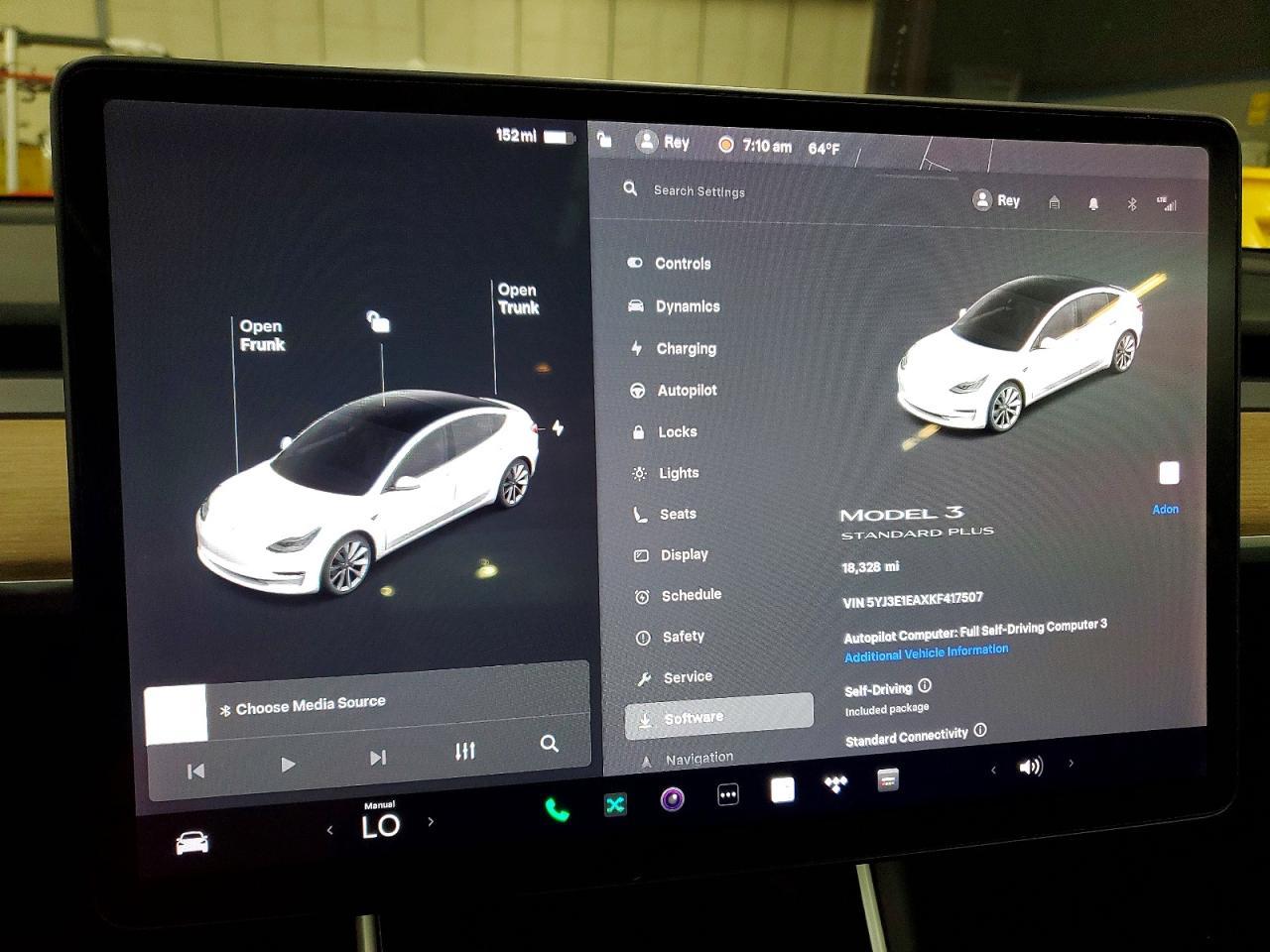Image resolution: width=1270 pixels, height=952 pixels.
Task: Open the Navigation settings
Action: click(688, 759)
